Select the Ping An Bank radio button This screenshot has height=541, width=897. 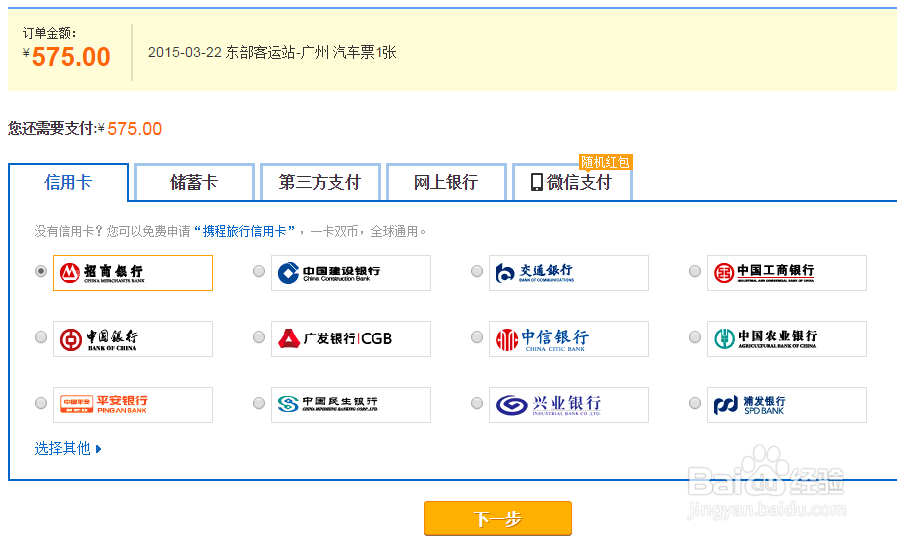(41, 403)
